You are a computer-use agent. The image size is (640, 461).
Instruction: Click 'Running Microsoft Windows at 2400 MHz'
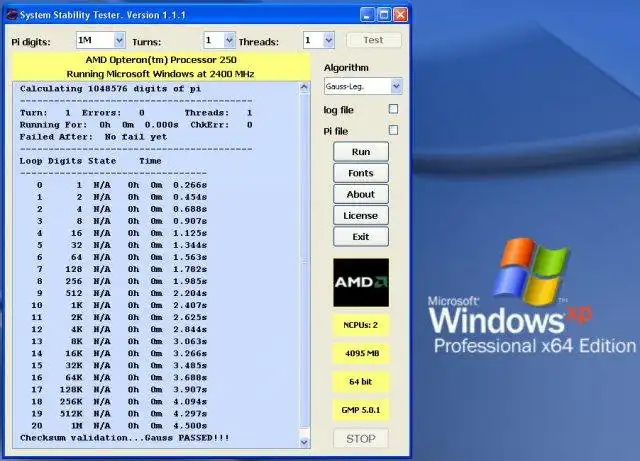point(160,74)
